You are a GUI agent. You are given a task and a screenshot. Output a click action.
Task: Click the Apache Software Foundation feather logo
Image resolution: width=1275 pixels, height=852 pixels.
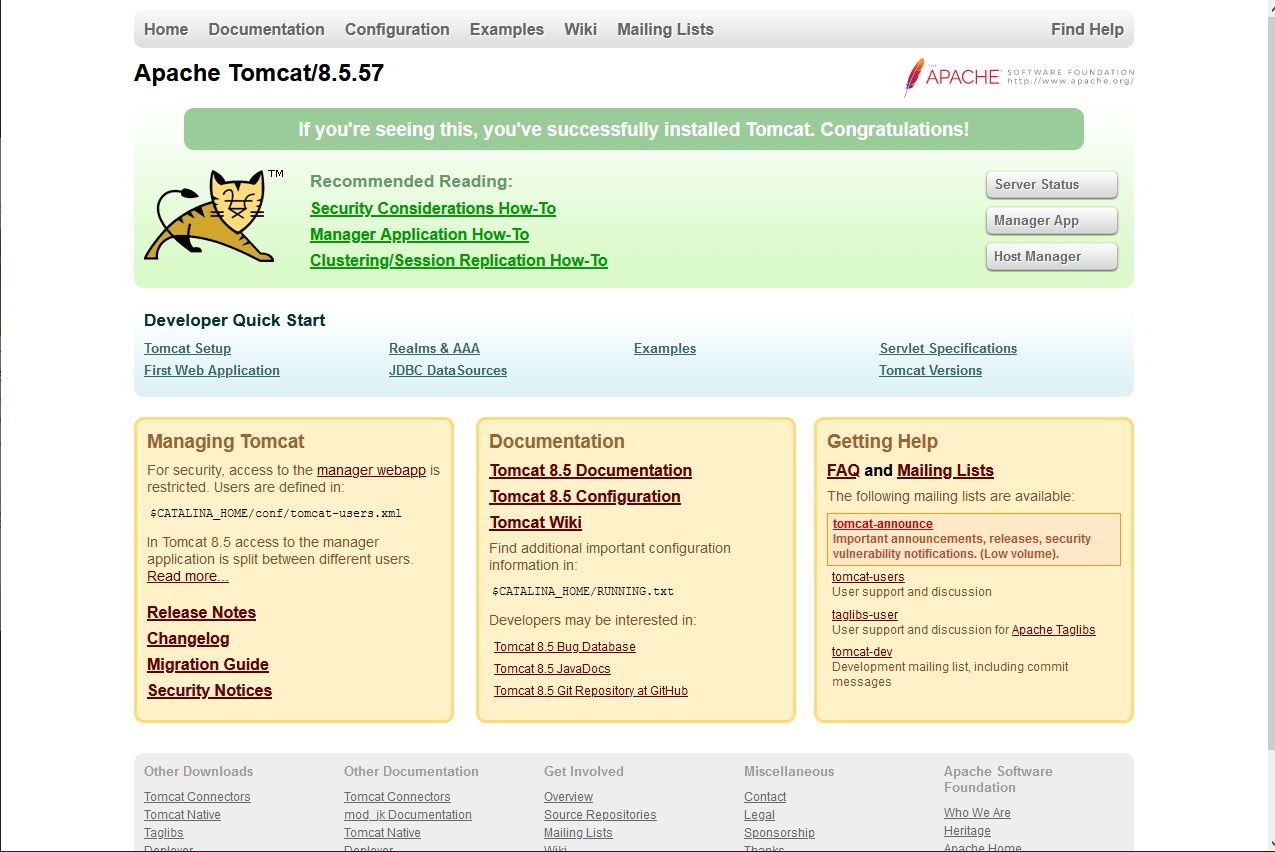[1018, 77]
